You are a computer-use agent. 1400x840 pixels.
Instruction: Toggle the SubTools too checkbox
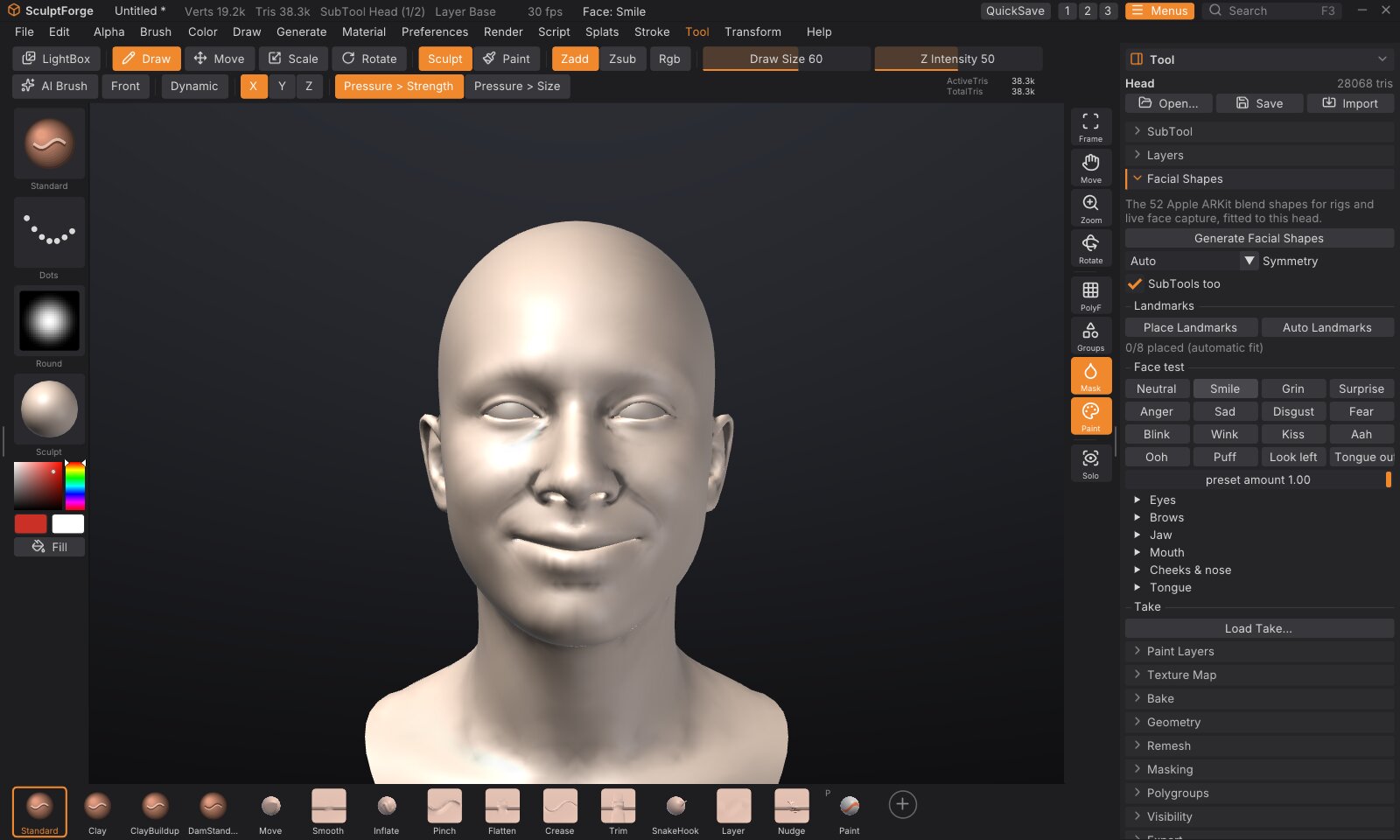(x=1135, y=283)
